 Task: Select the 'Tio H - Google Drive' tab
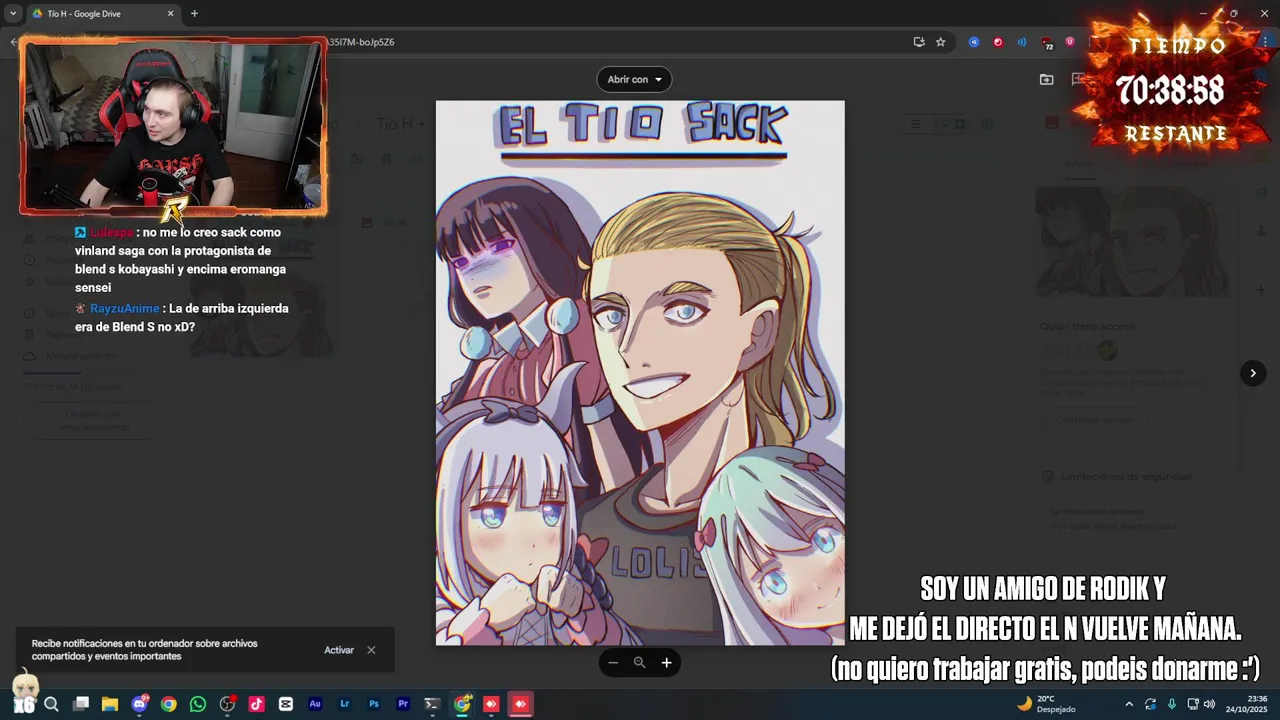[x=103, y=13]
